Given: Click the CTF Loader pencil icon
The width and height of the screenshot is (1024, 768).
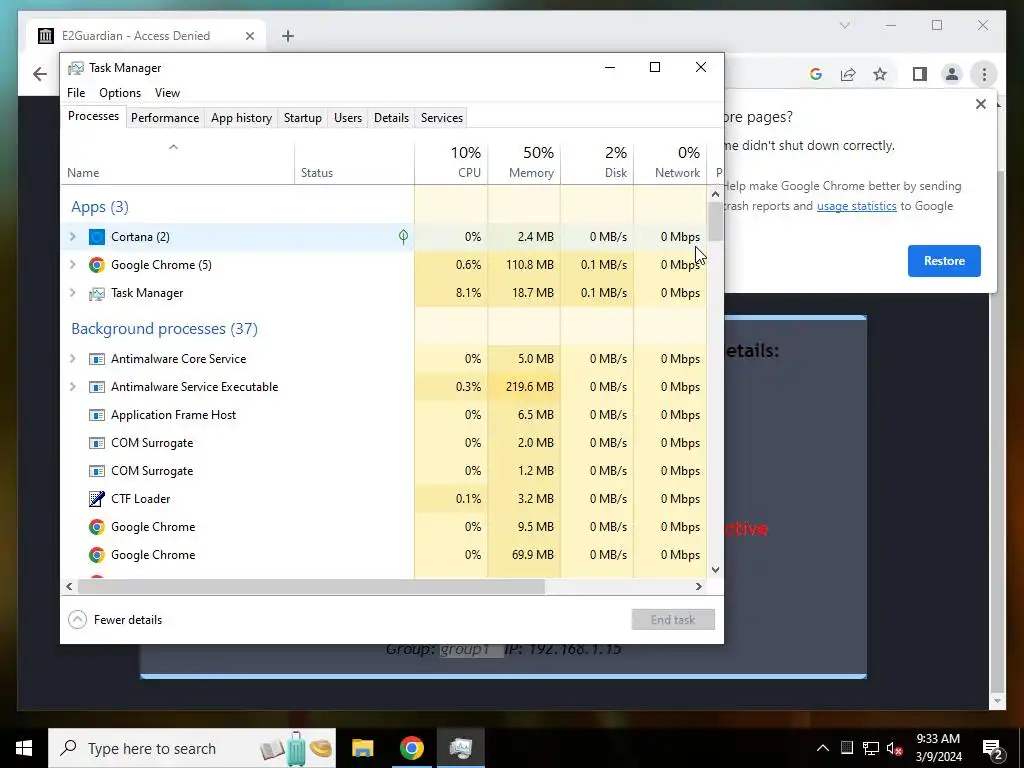Looking at the screenshot, I should 97,499.
